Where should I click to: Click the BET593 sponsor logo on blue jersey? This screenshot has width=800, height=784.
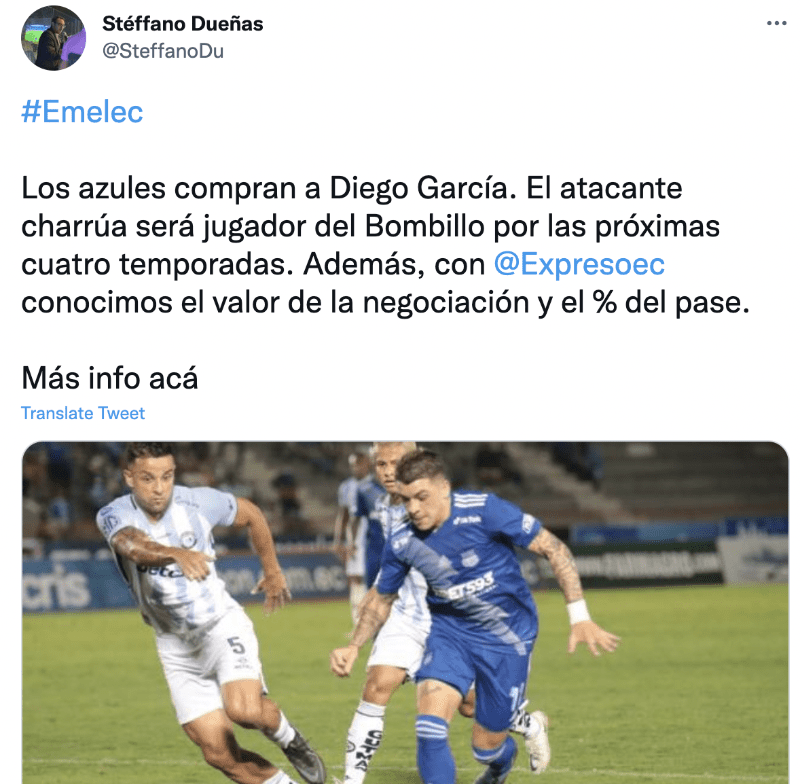[x=465, y=585]
